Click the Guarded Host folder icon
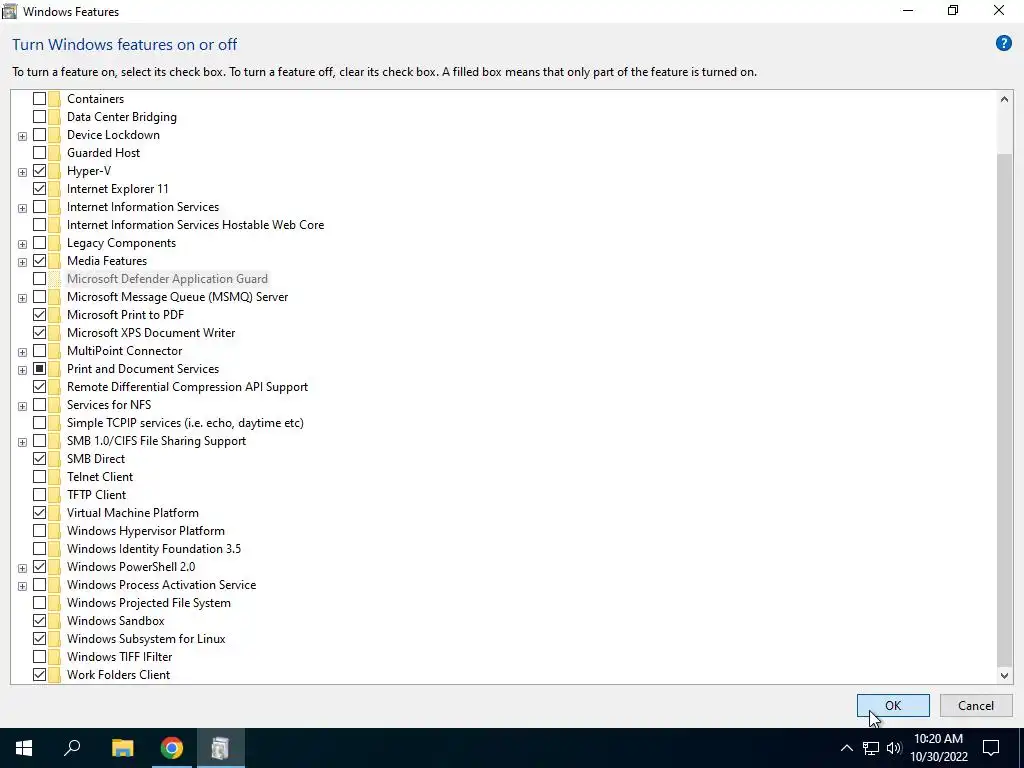Image resolution: width=1024 pixels, height=768 pixels. 54,153
